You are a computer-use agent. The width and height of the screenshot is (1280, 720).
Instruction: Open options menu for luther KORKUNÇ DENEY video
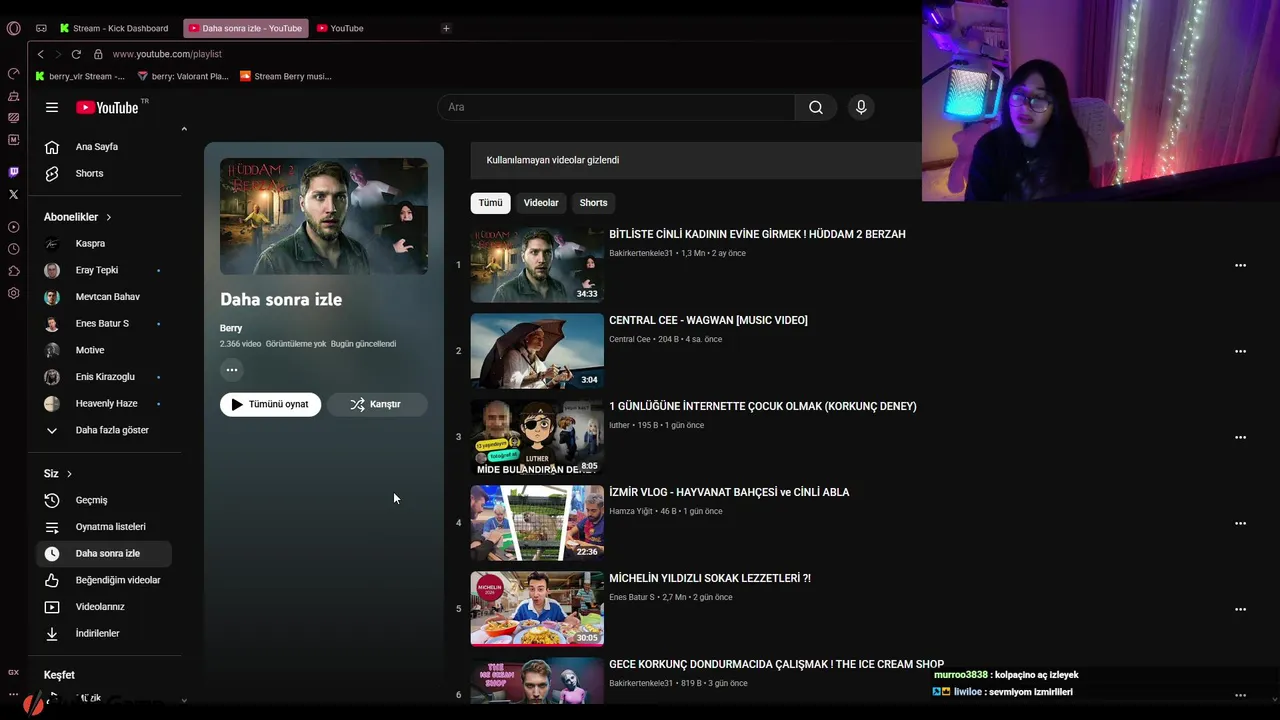(1240, 437)
